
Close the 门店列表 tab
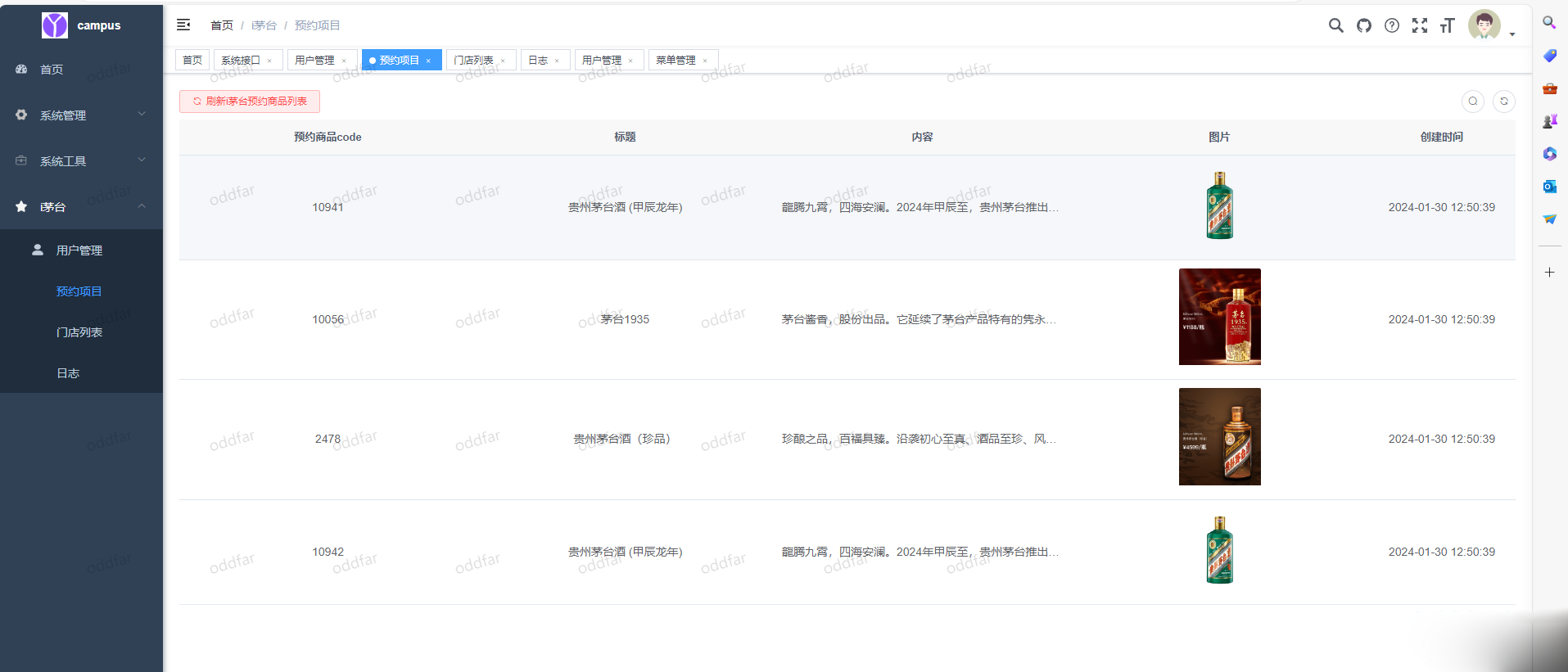[503, 61]
